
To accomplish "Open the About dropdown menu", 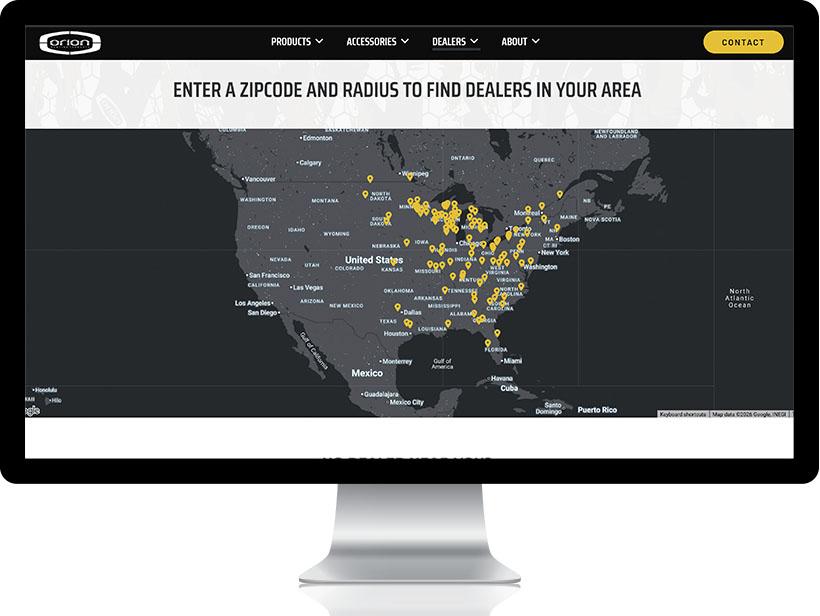I will [x=520, y=42].
